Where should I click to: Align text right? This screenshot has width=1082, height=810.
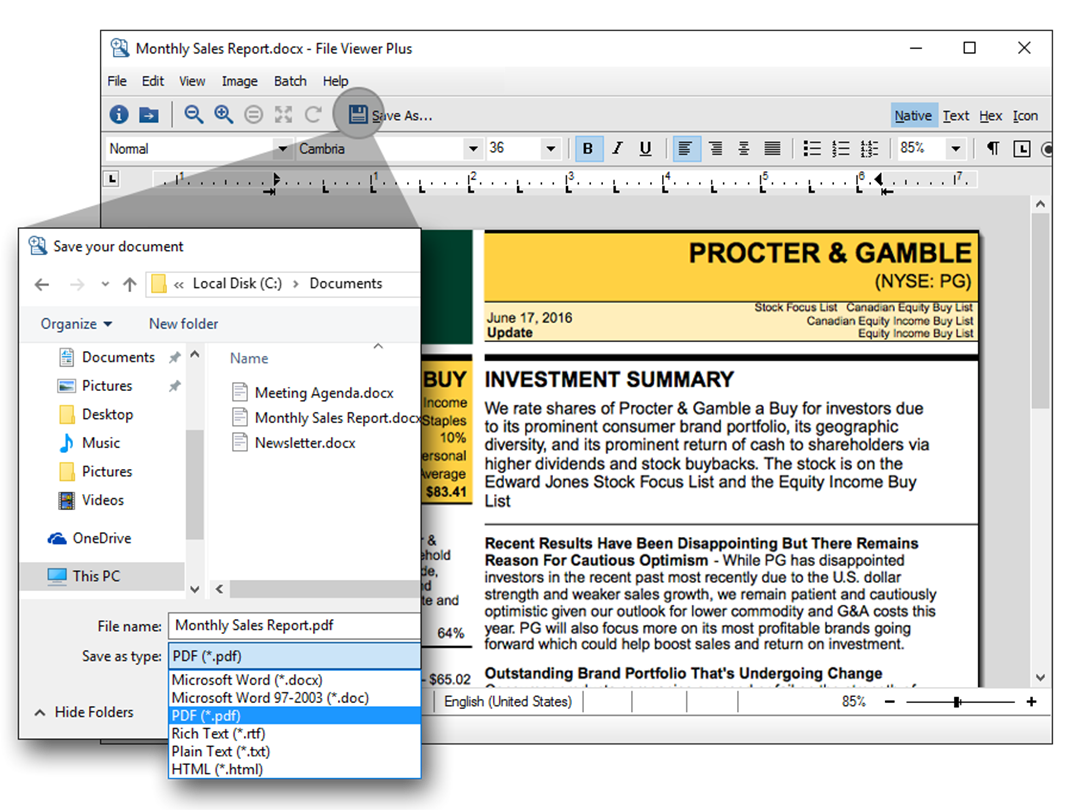[x=716, y=148]
